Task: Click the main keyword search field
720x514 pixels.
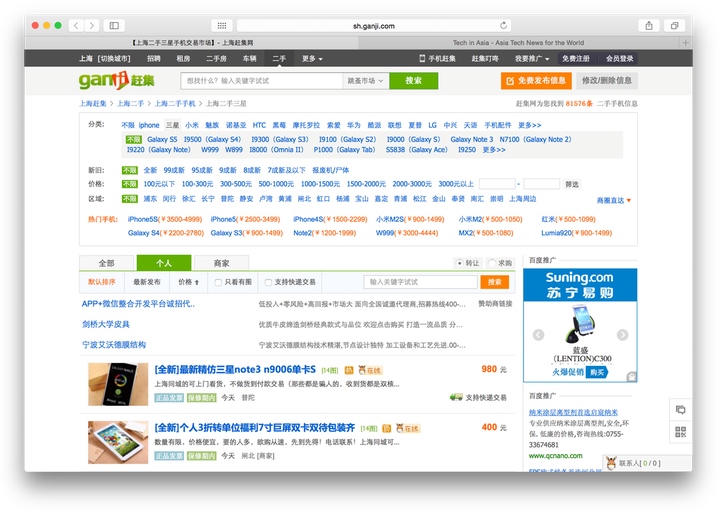Action: [262, 81]
